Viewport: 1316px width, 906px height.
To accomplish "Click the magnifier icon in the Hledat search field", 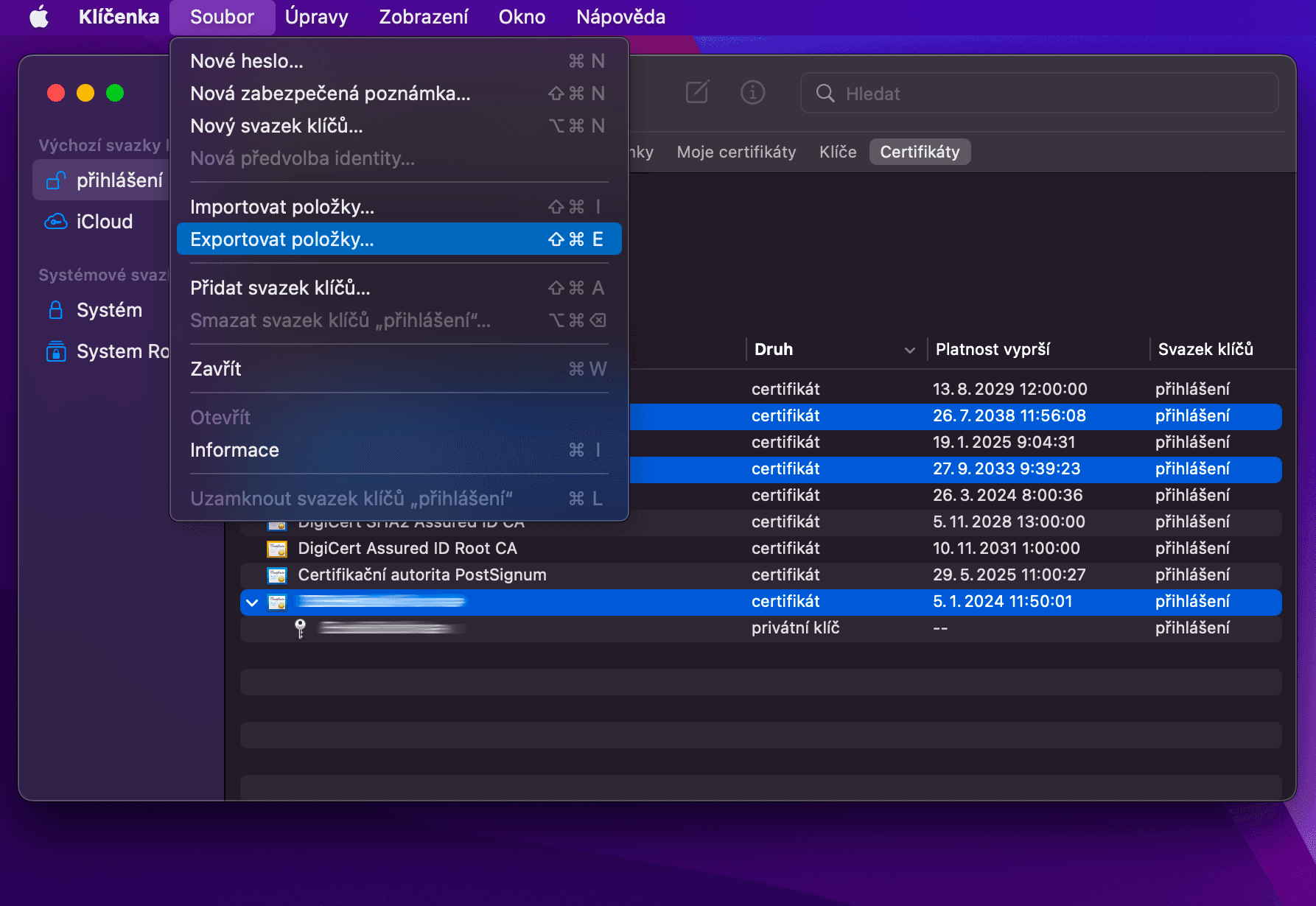I will click(x=825, y=94).
